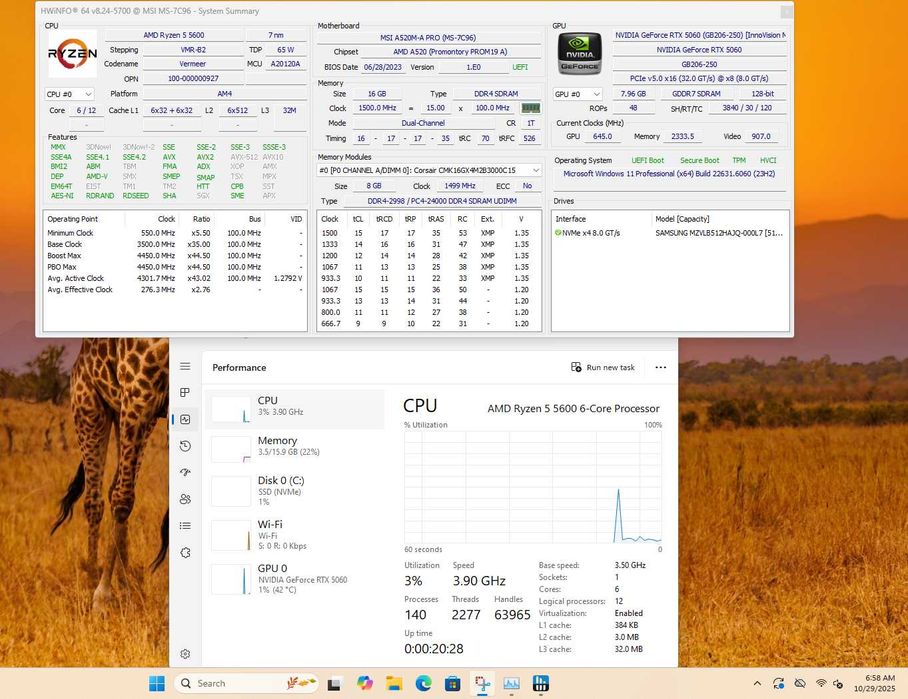This screenshot has width=908, height=699.
Task: Click UEFI Boot status label
Action: (647, 160)
